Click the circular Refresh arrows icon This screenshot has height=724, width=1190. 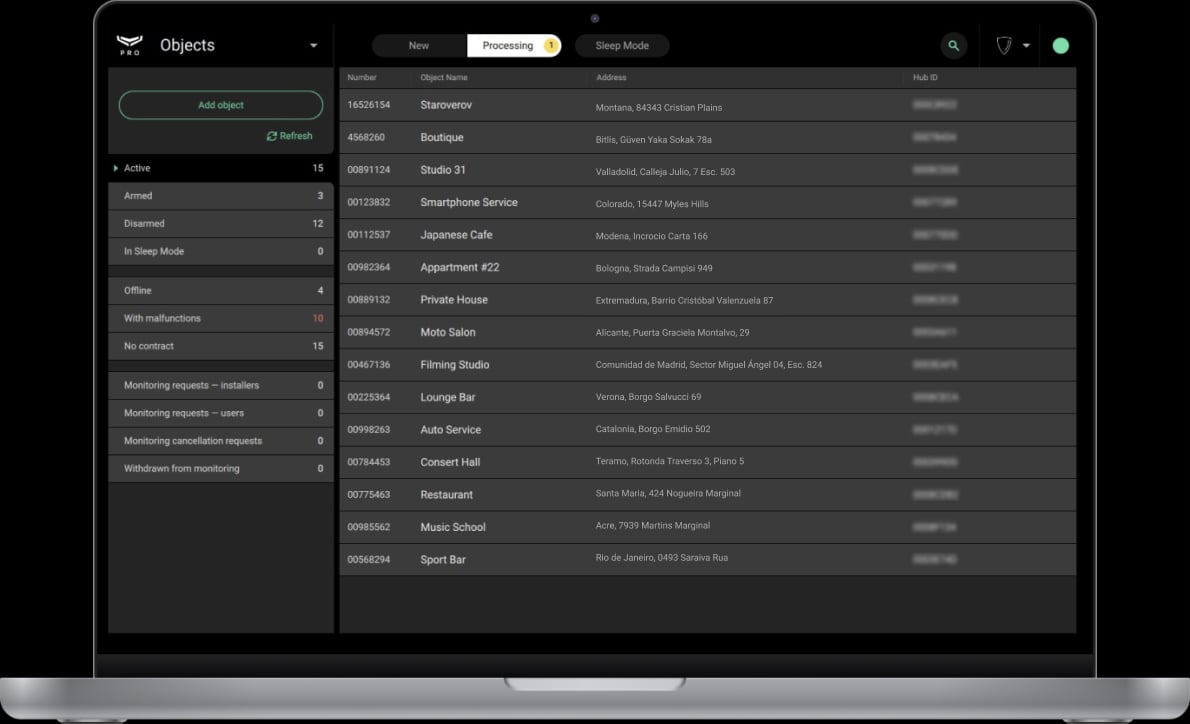pos(270,135)
